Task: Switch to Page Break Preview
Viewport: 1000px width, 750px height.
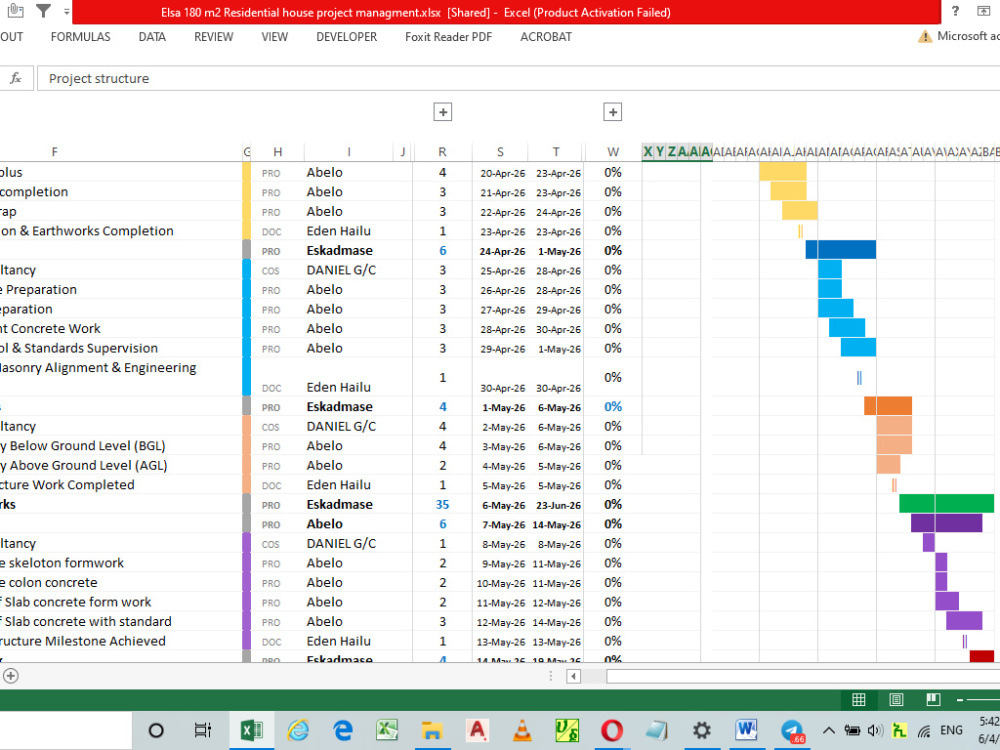Action: pos(933,700)
